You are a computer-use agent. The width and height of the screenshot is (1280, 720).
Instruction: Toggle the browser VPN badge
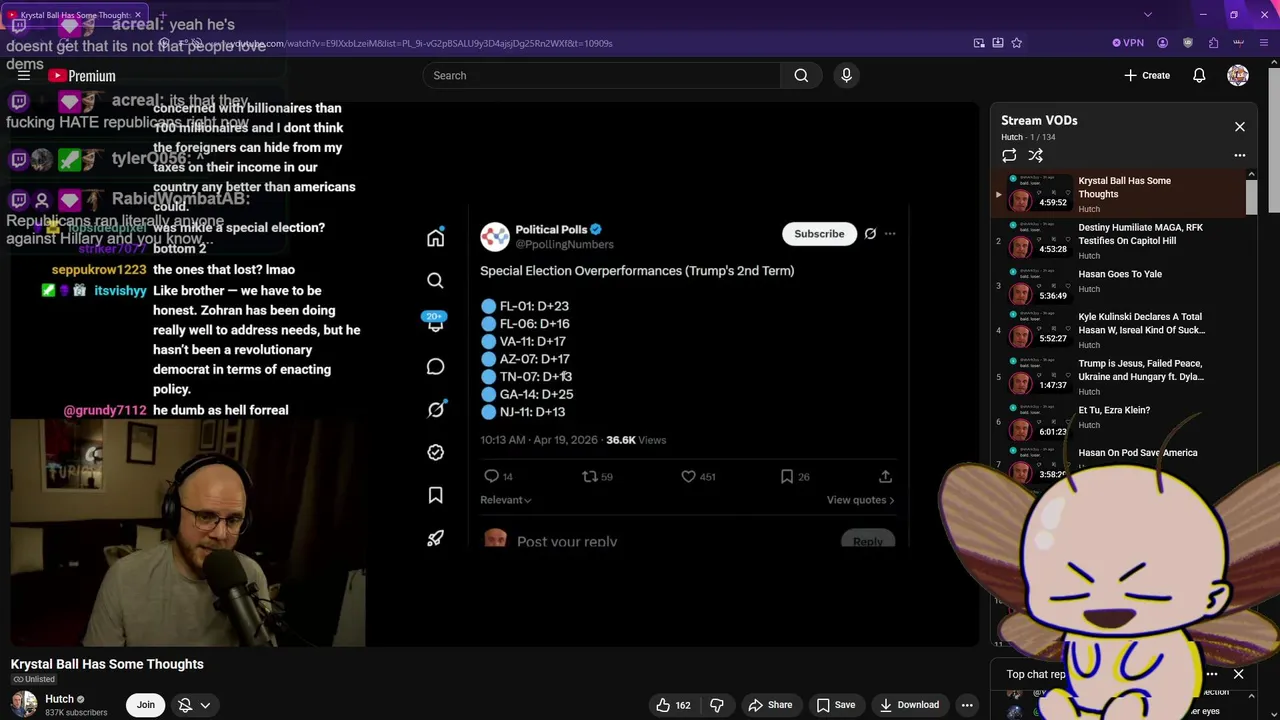coord(1128,43)
